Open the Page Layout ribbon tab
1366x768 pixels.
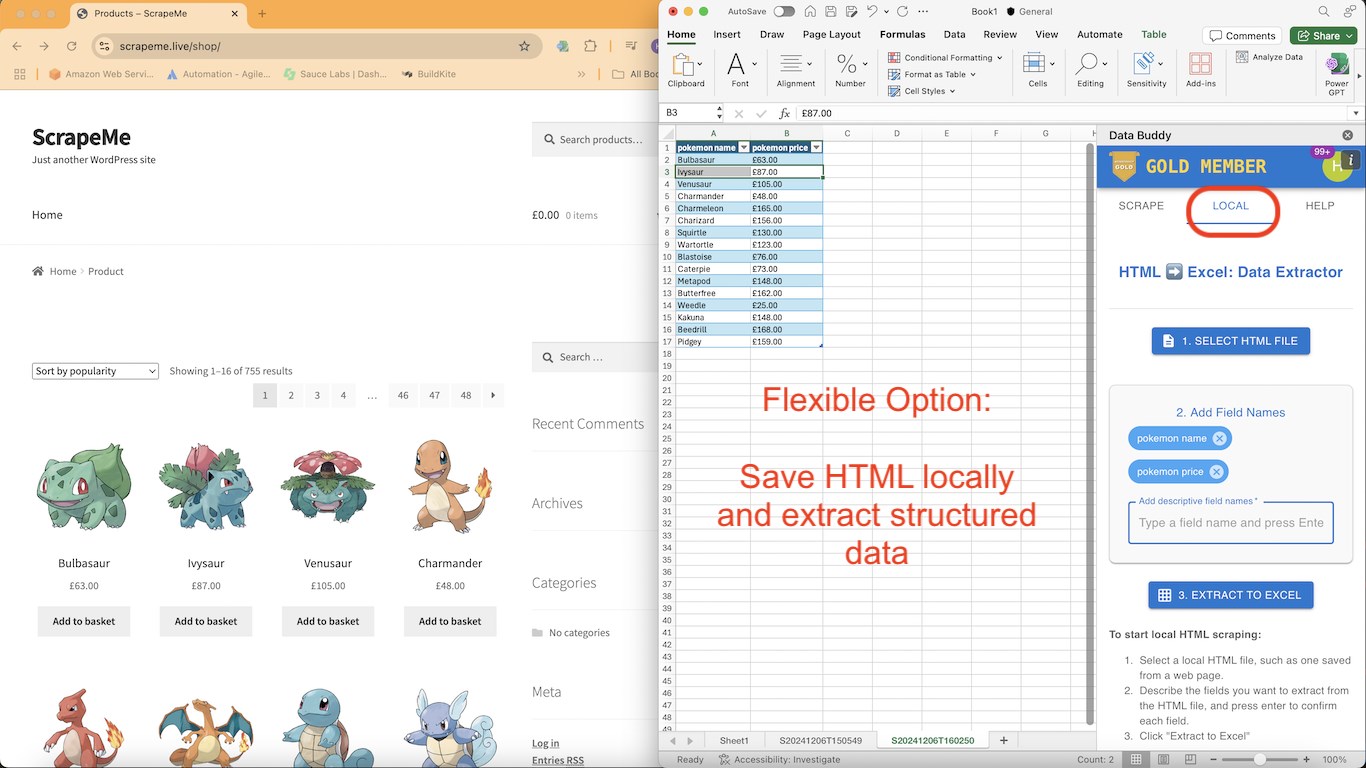coord(831,34)
